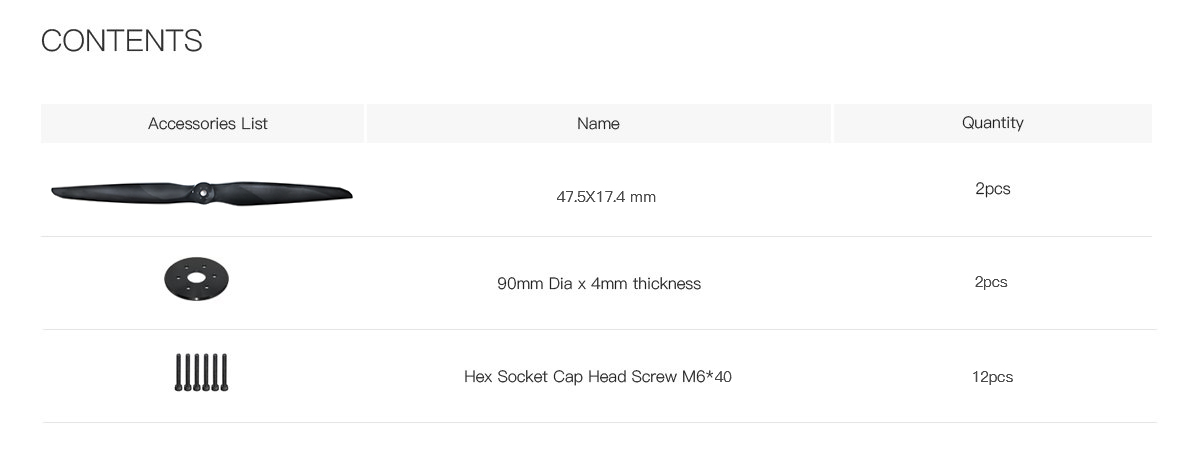The image size is (1200, 451).
Task: Click the CONTENTS heading
Action: pyautogui.click(x=122, y=41)
